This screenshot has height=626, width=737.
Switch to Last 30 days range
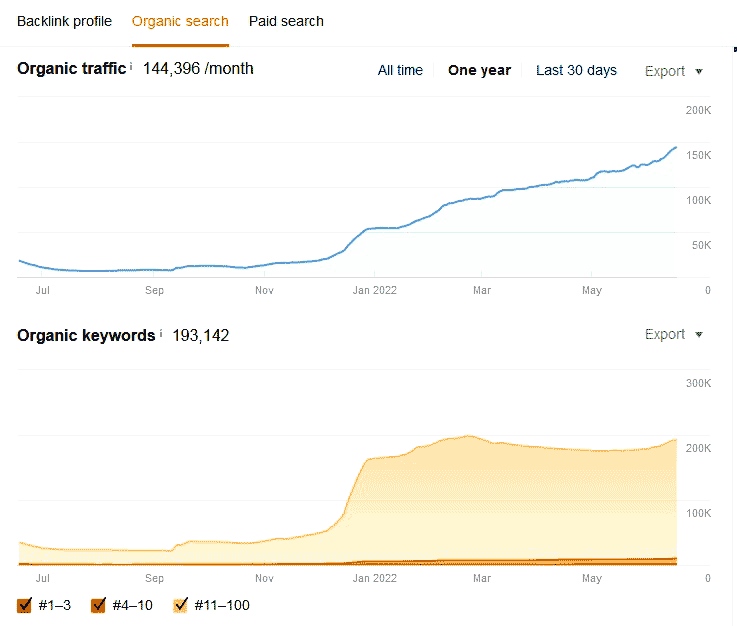(576, 70)
